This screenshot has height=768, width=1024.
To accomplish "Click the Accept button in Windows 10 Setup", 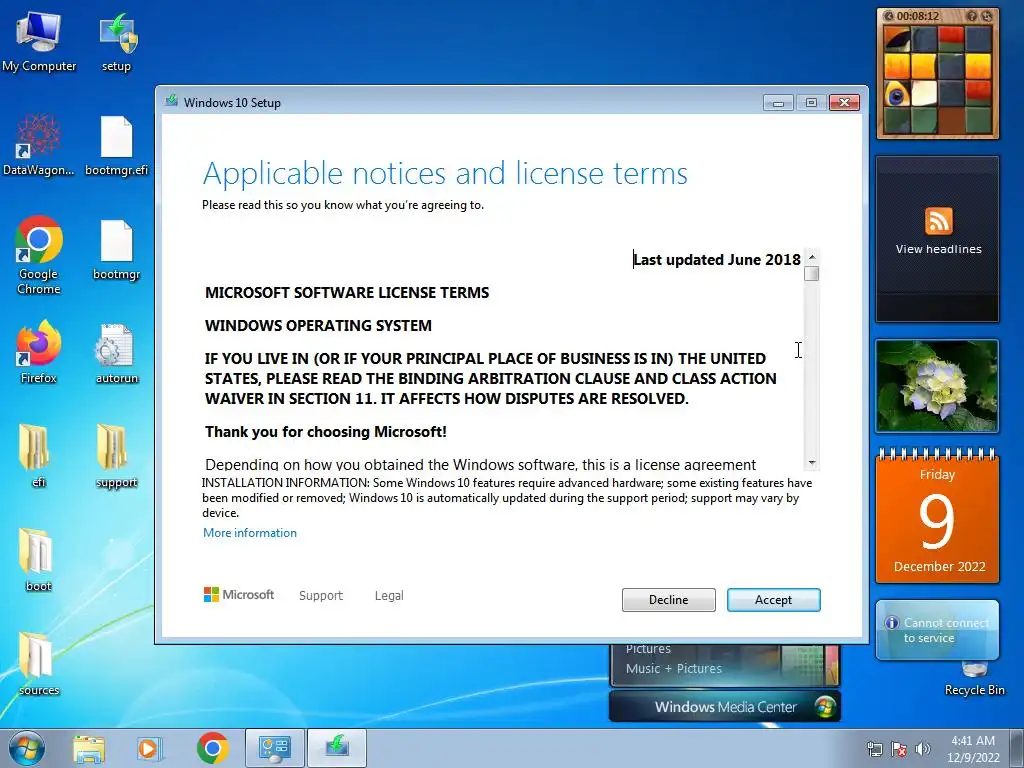I will 773,600.
